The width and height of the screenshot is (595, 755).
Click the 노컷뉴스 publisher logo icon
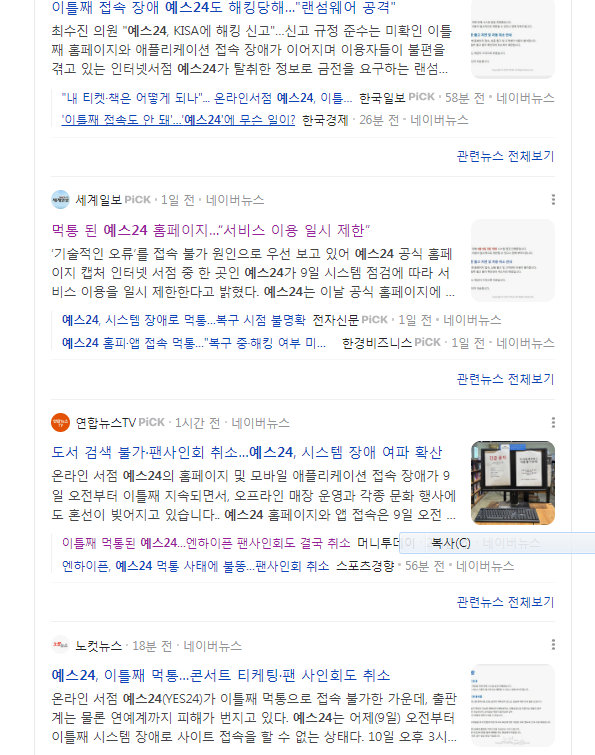click(60, 645)
